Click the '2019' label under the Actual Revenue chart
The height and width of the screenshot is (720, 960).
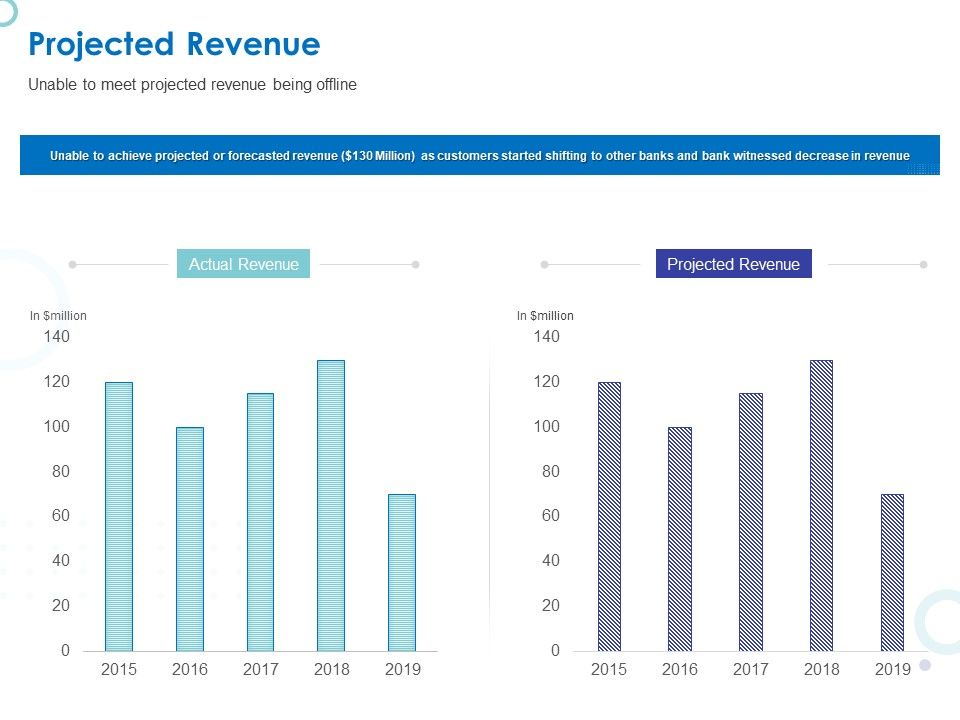coord(403,669)
